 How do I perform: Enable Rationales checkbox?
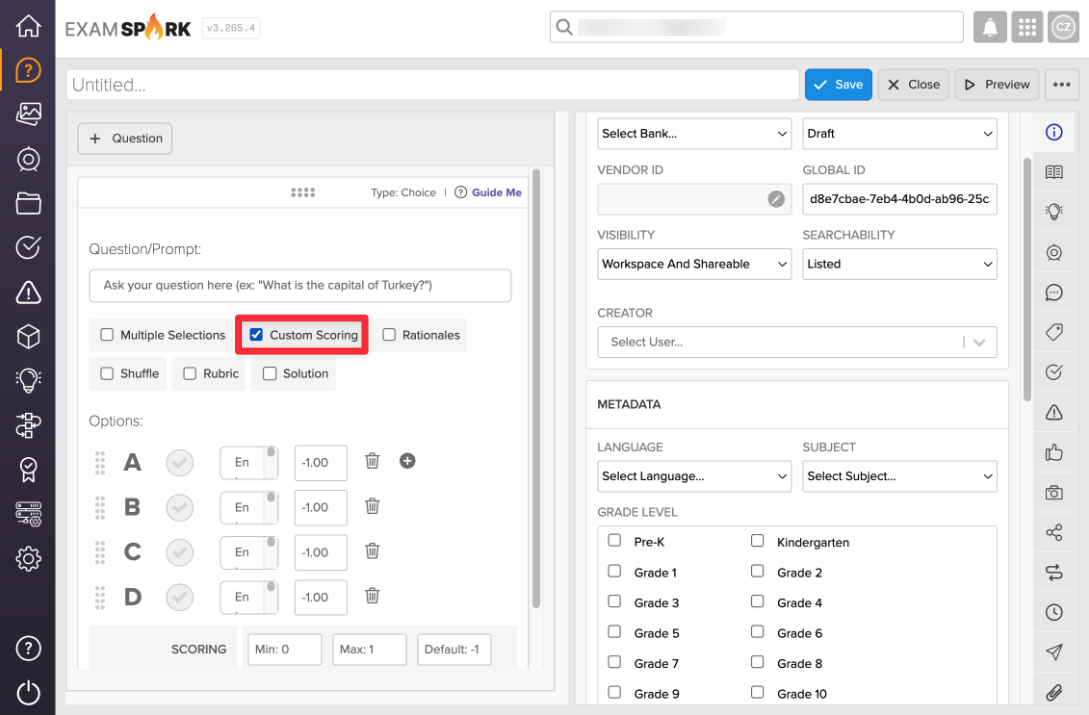tap(389, 335)
